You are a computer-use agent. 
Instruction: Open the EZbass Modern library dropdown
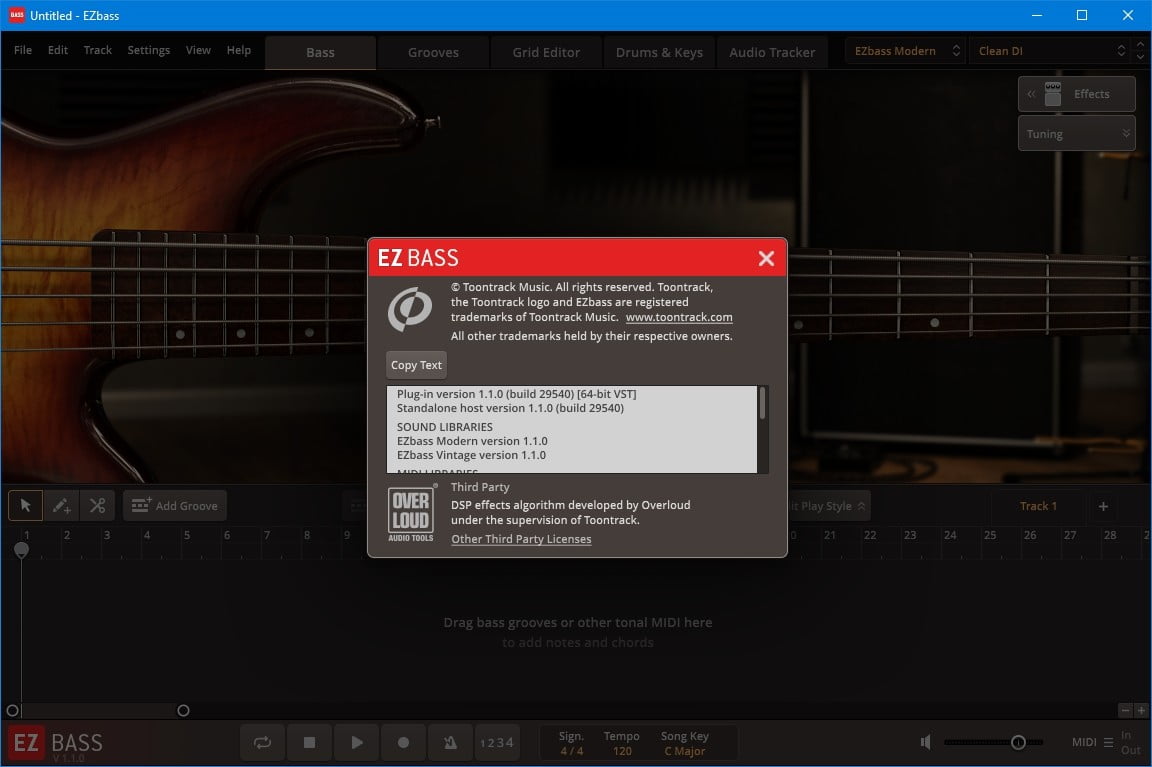pos(905,51)
